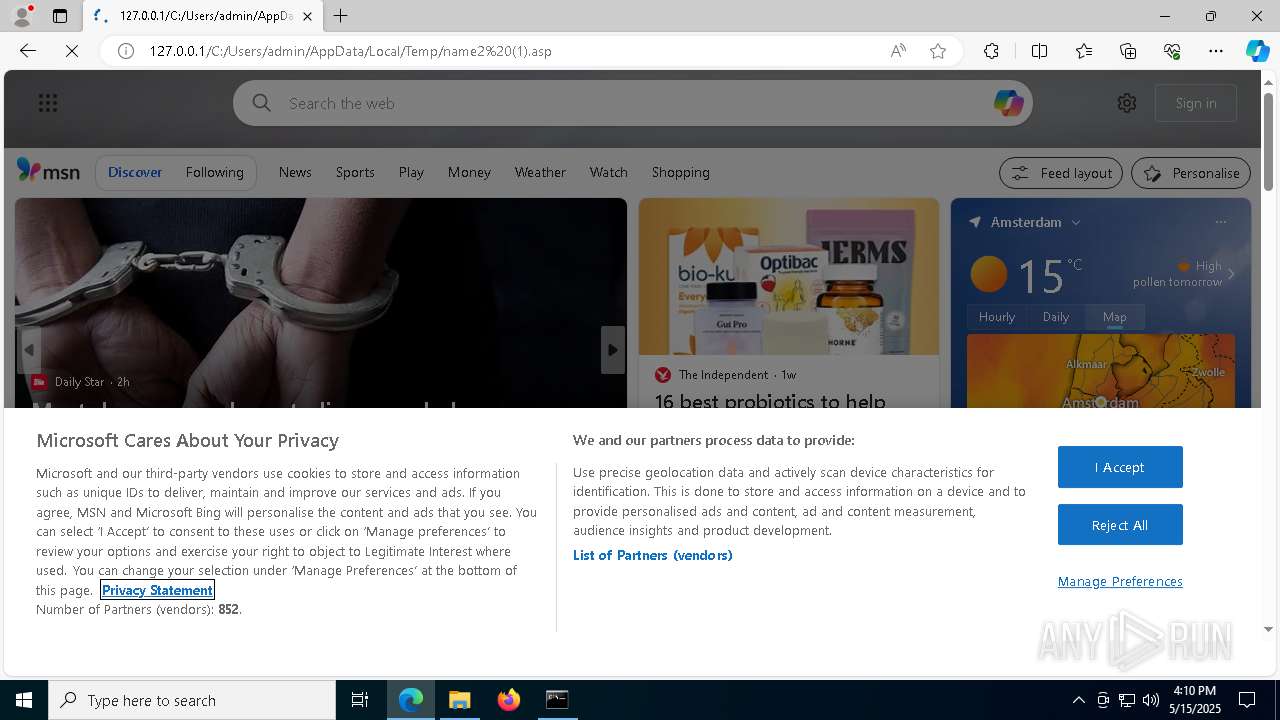Open the notifications center icon
Viewport: 1280px width, 720px height.
1247,700
